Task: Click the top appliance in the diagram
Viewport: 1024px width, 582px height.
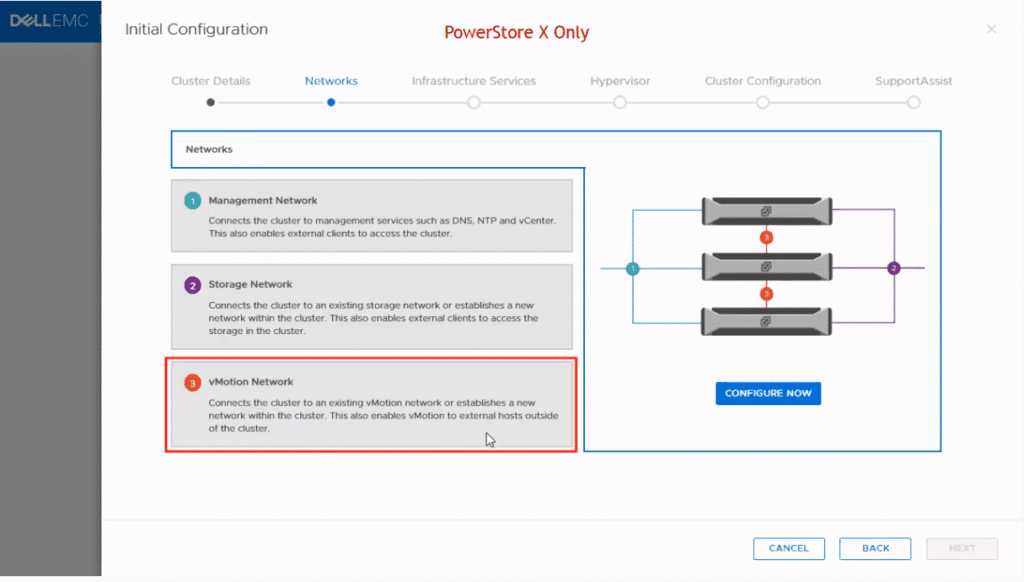Action: coord(767,211)
